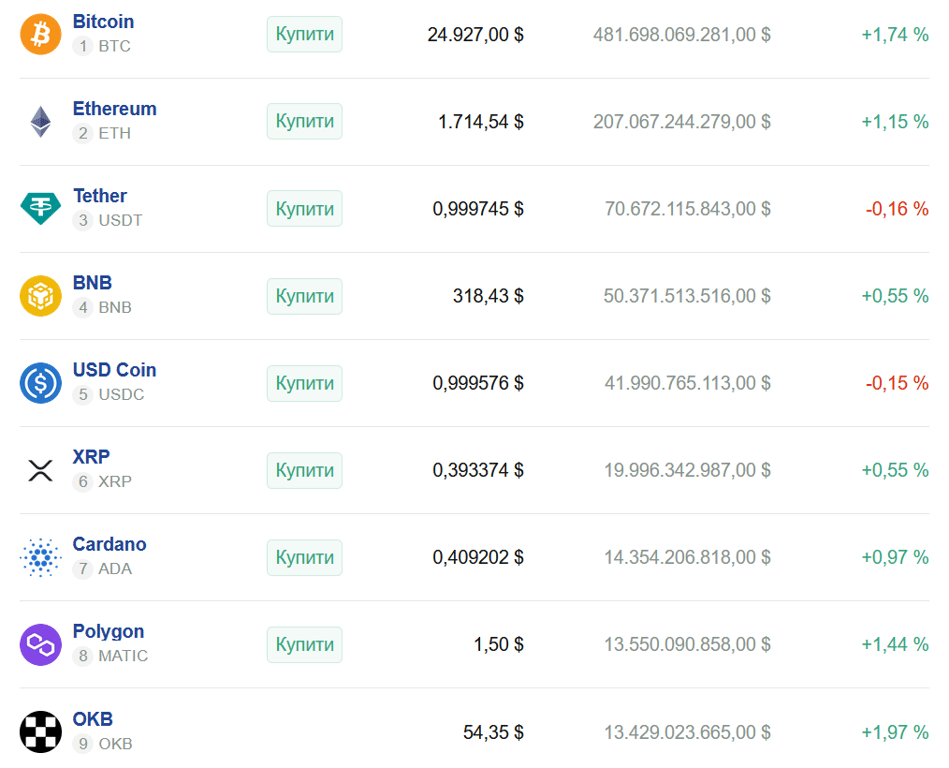Click the Cardano price 0,409202 $

pyautogui.click(x=478, y=557)
